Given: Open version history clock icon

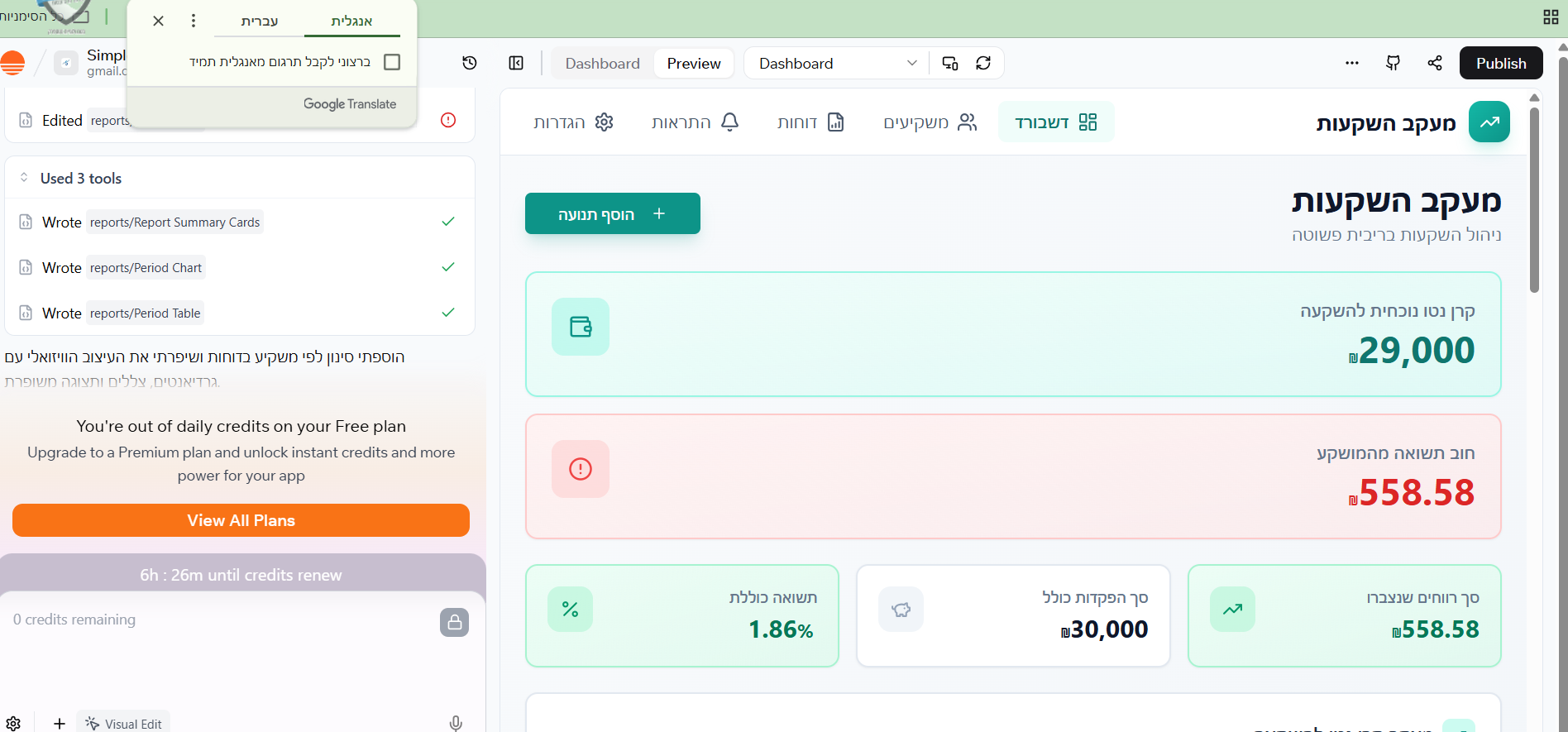Looking at the screenshot, I should 470,63.
